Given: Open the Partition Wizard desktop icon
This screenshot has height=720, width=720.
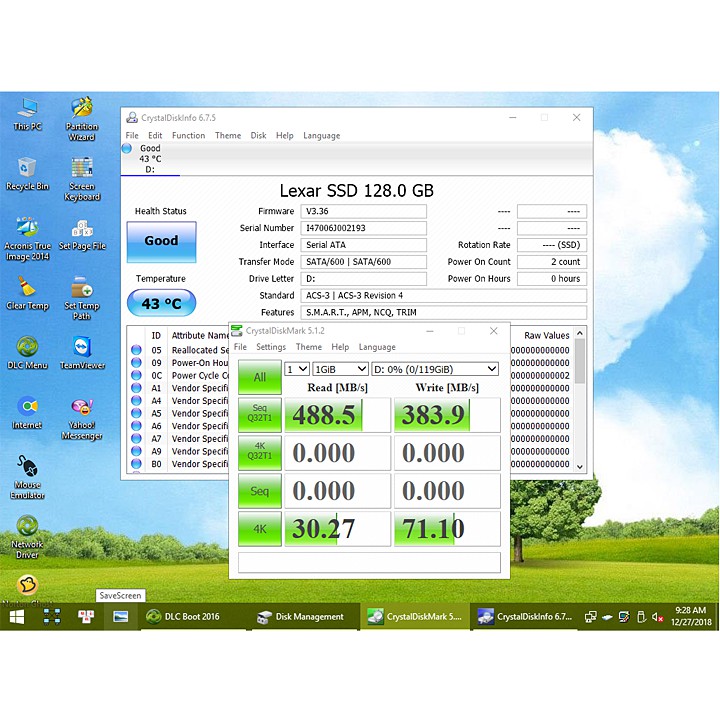Looking at the screenshot, I should point(82,110).
